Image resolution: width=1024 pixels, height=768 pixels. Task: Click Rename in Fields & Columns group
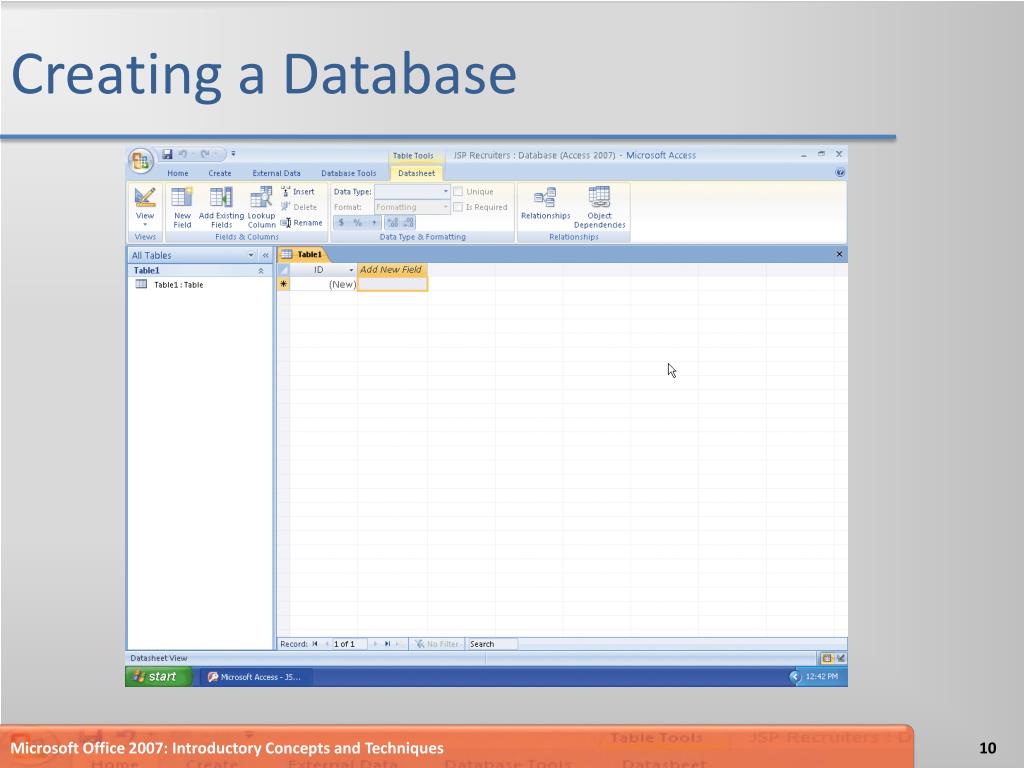(x=302, y=223)
